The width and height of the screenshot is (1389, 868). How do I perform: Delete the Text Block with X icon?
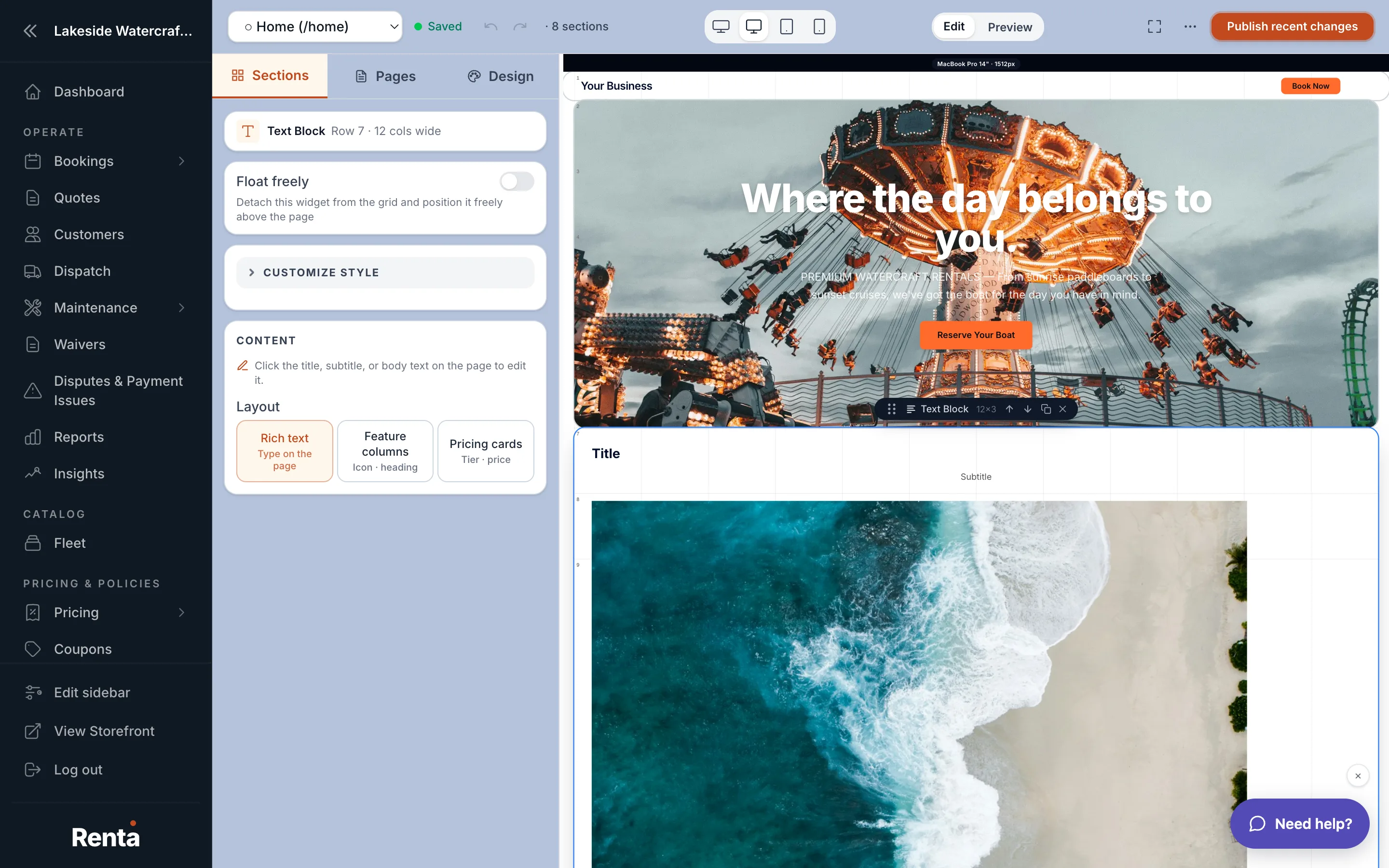pyautogui.click(x=1062, y=409)
